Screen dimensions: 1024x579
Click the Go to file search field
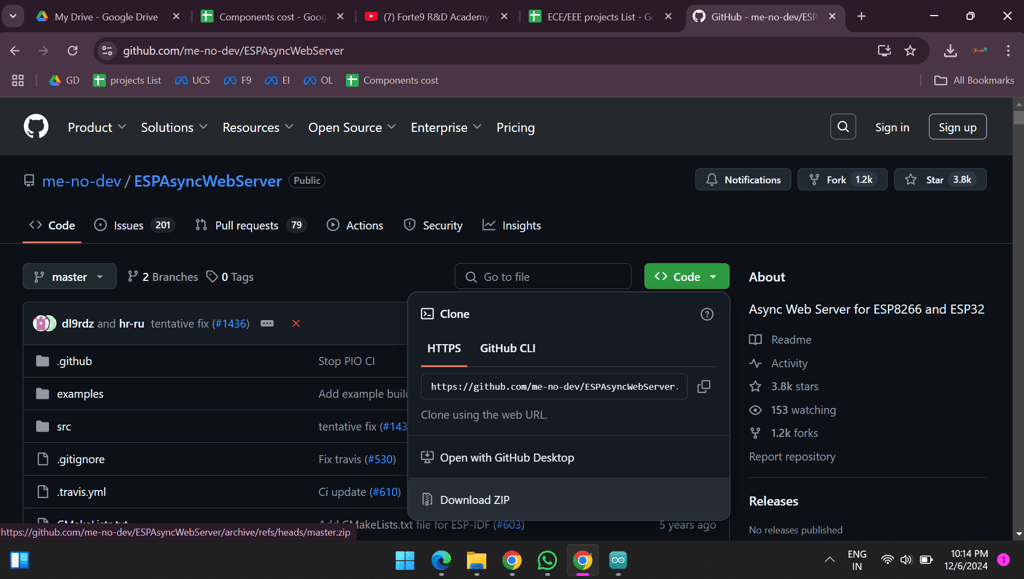coord(543,277)
